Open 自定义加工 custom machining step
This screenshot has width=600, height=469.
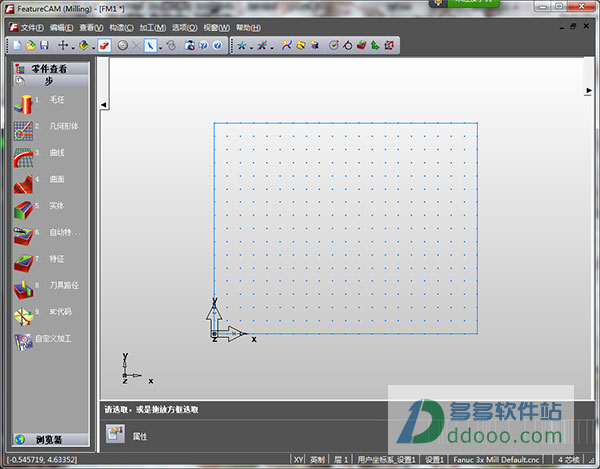click(x=43, y=341)
